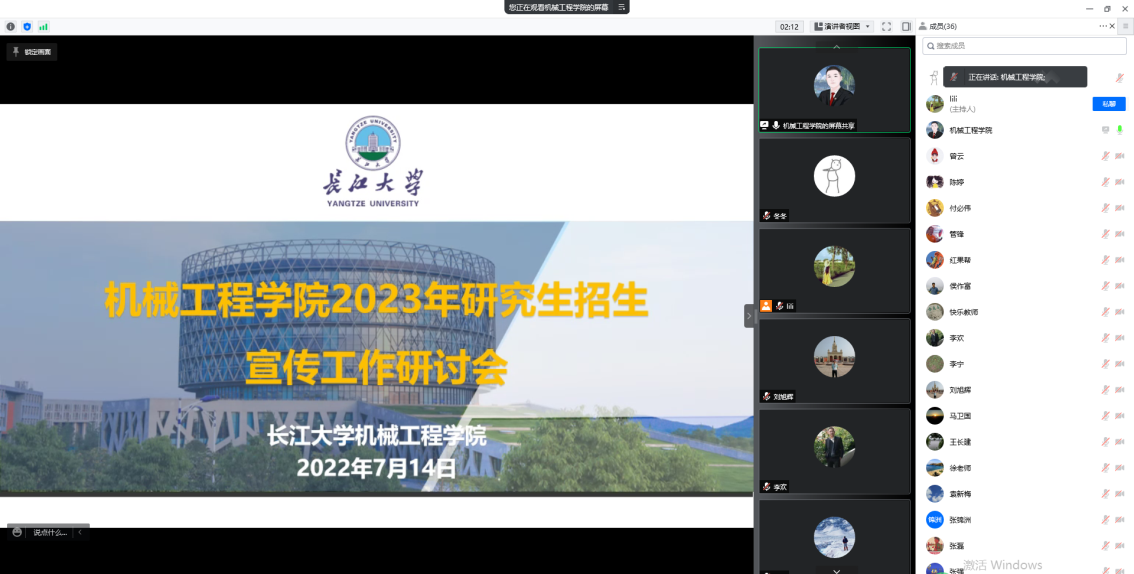The height and width of the screenshot is (574, 1134).
Task: Collapse the video strip with the side chevron
Action: pos(749,316)
